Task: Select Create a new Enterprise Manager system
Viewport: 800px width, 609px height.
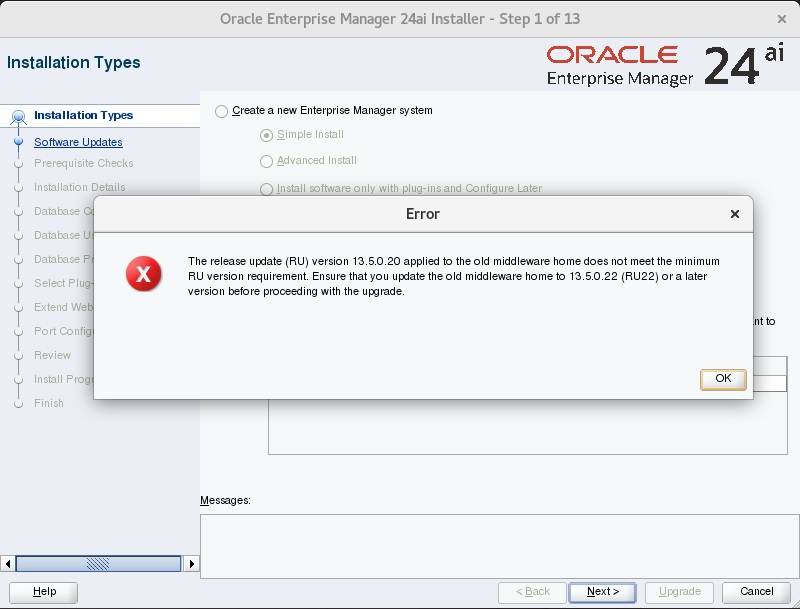Action: pos(221,111)
